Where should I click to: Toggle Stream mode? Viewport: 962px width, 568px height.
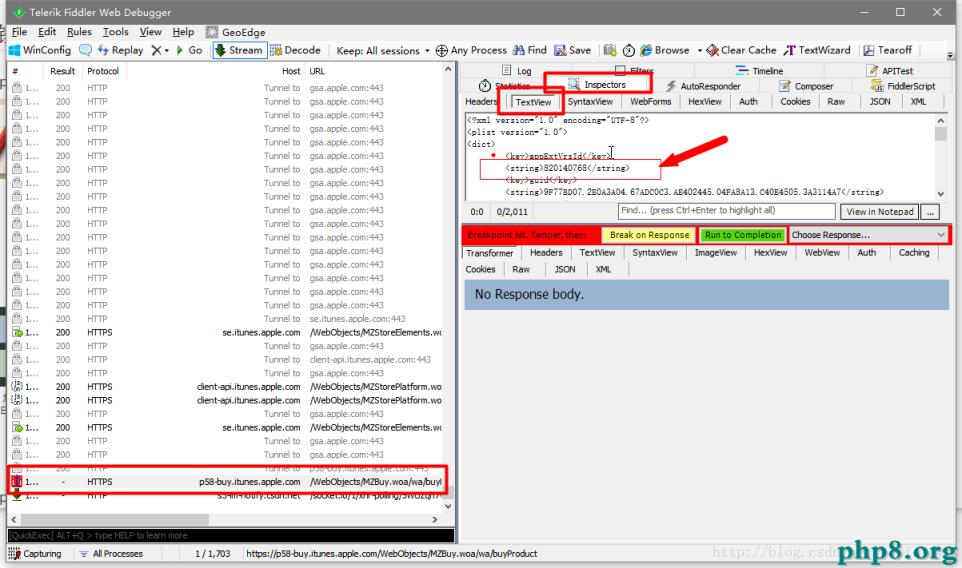point(239,50)
